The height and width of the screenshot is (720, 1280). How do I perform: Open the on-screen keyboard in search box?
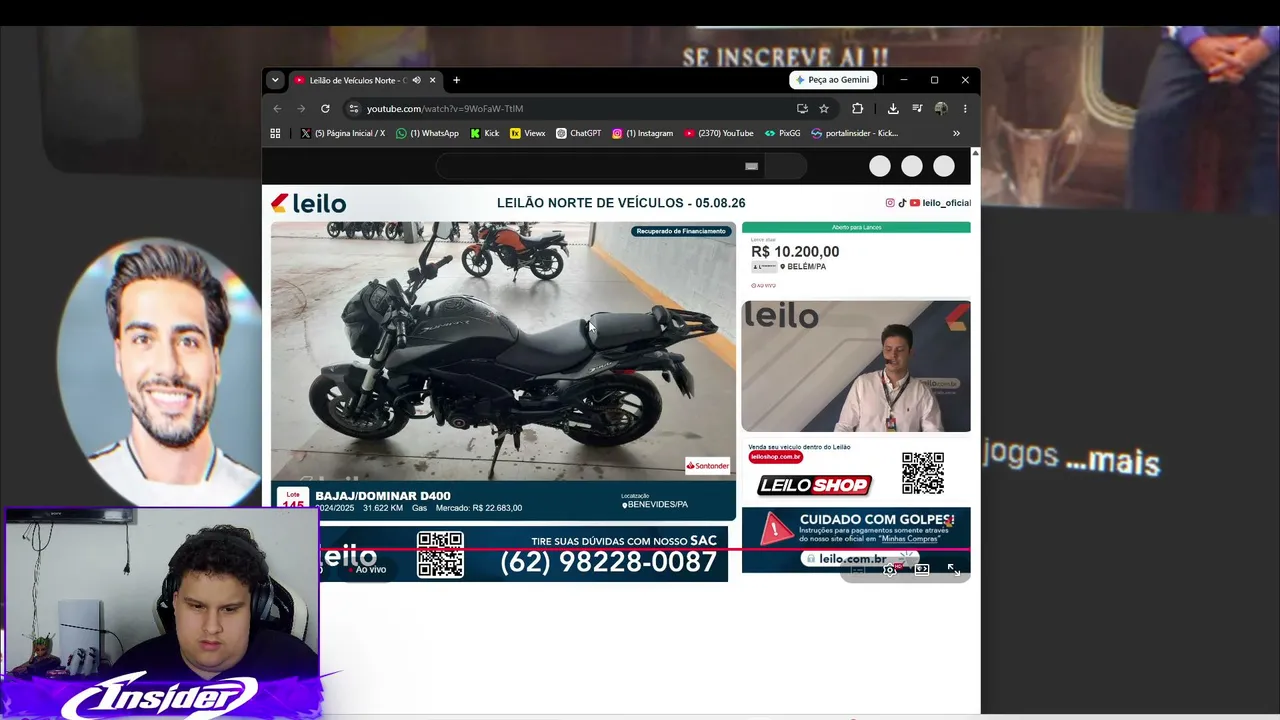tap(752, 166)
